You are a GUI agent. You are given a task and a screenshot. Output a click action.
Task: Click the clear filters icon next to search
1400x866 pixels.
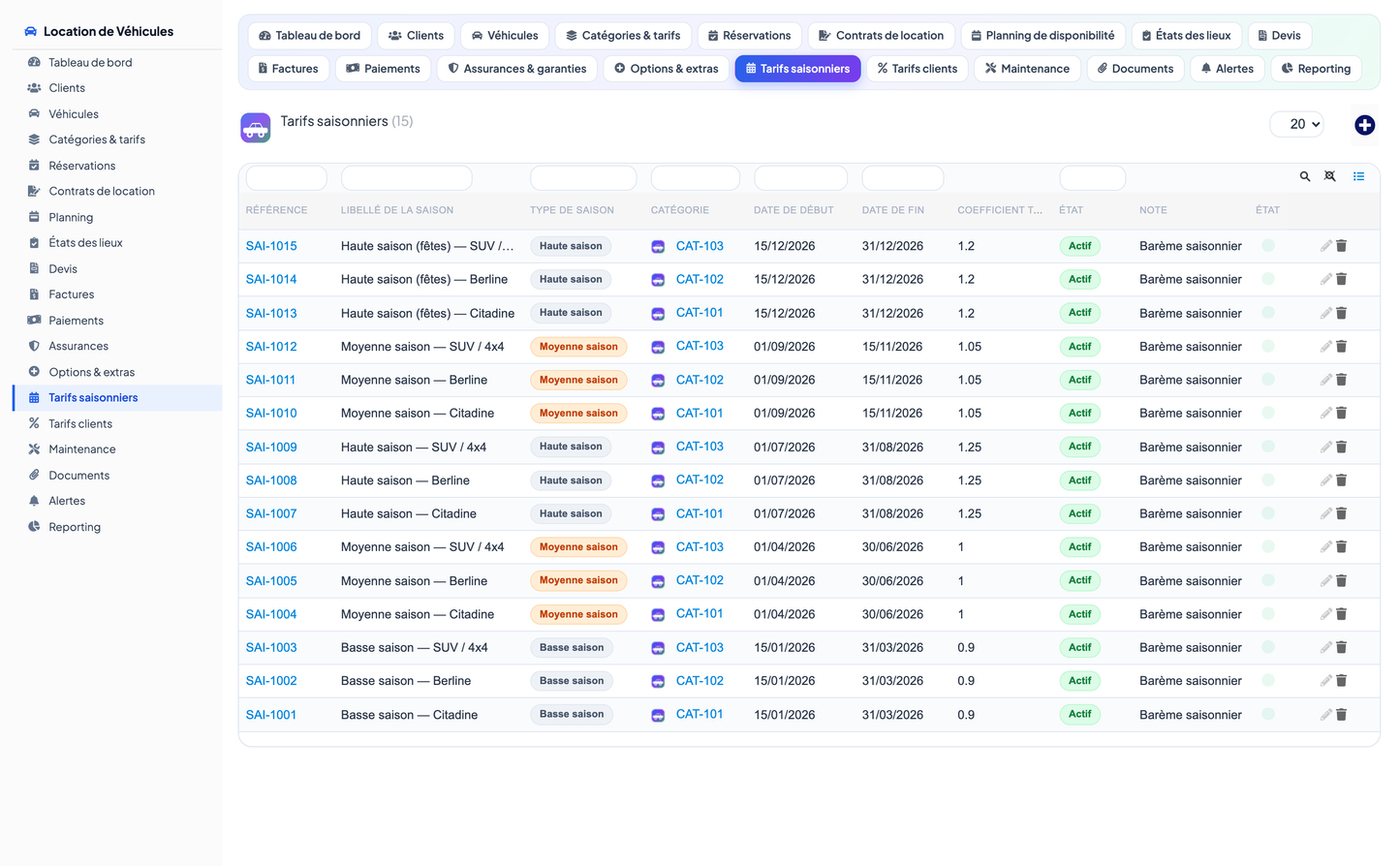[x=1330, y=176]
